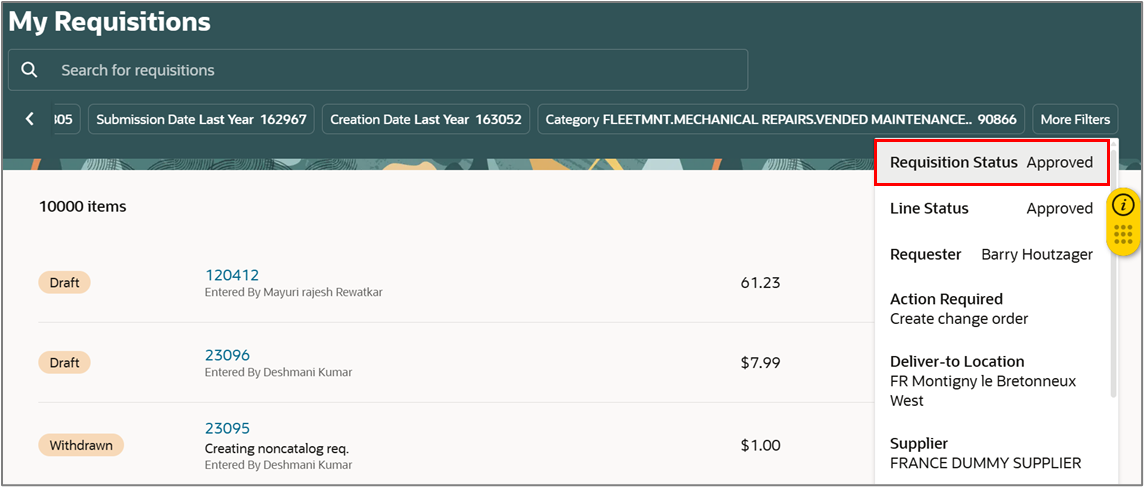Image resolution: width=1144 pixels, height=487 pixels.
Task: Click the search magnifier icon
Action: (29, 70)
